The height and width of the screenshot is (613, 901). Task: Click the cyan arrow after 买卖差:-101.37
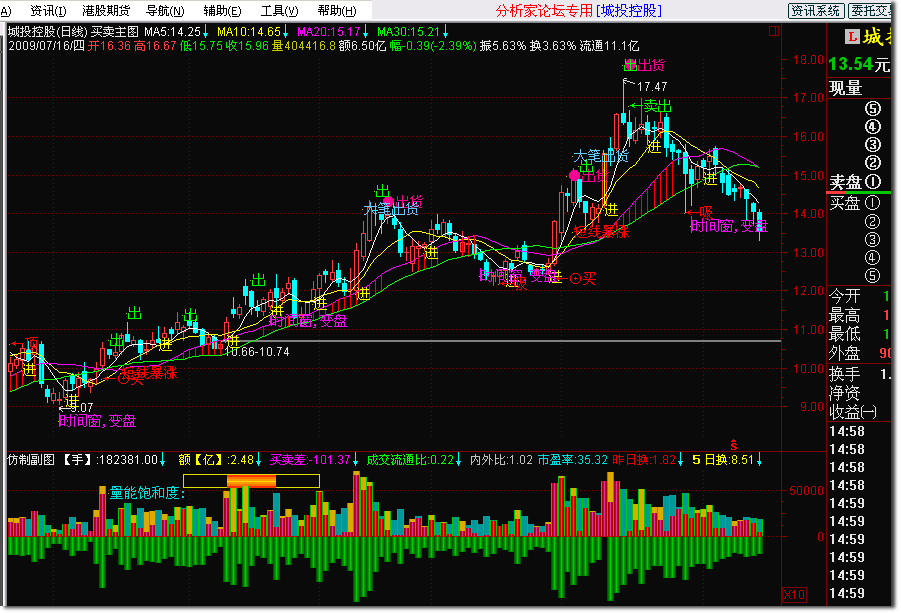point(355,460)
